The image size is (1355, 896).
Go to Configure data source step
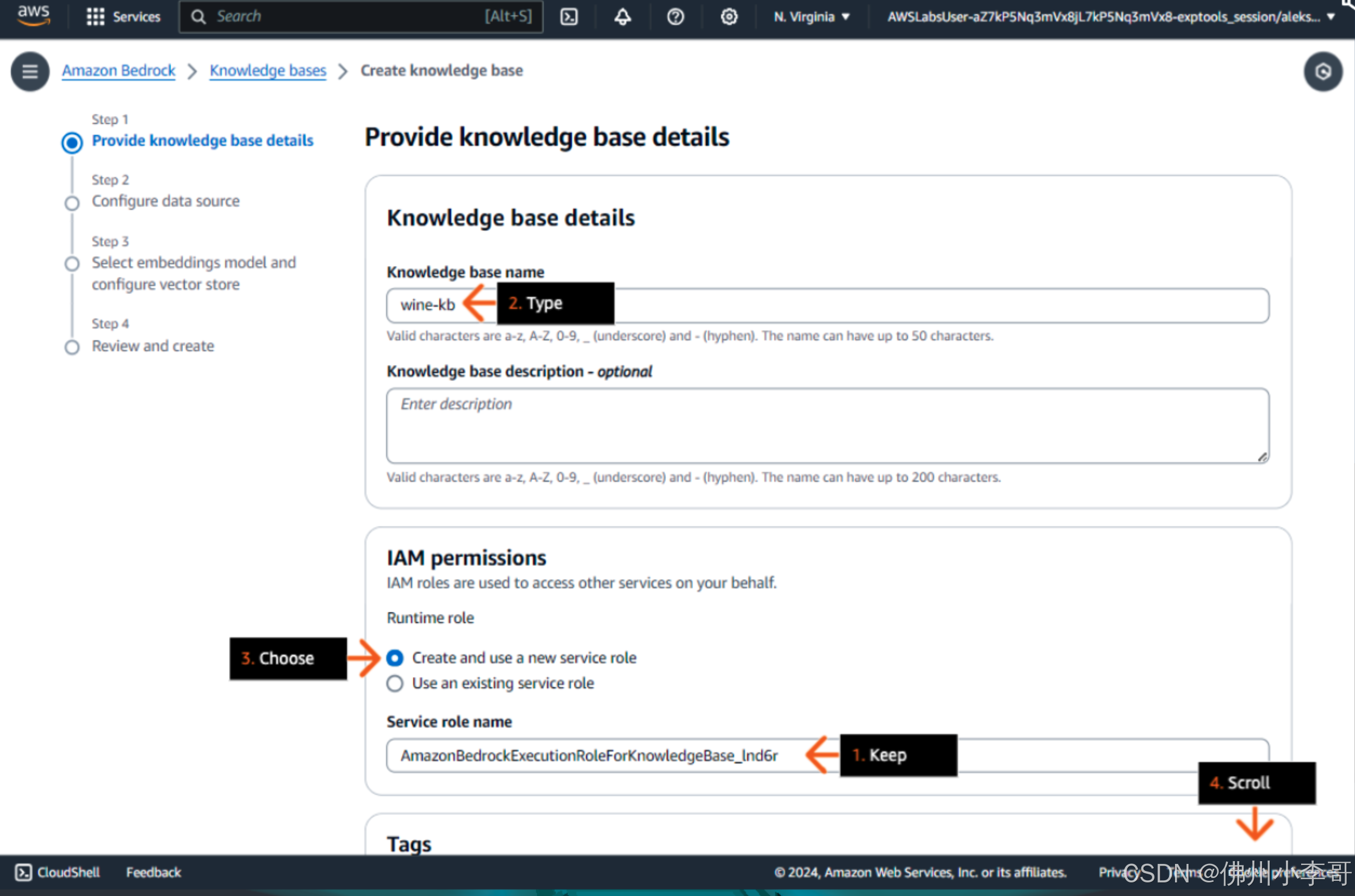coord(165,201)
